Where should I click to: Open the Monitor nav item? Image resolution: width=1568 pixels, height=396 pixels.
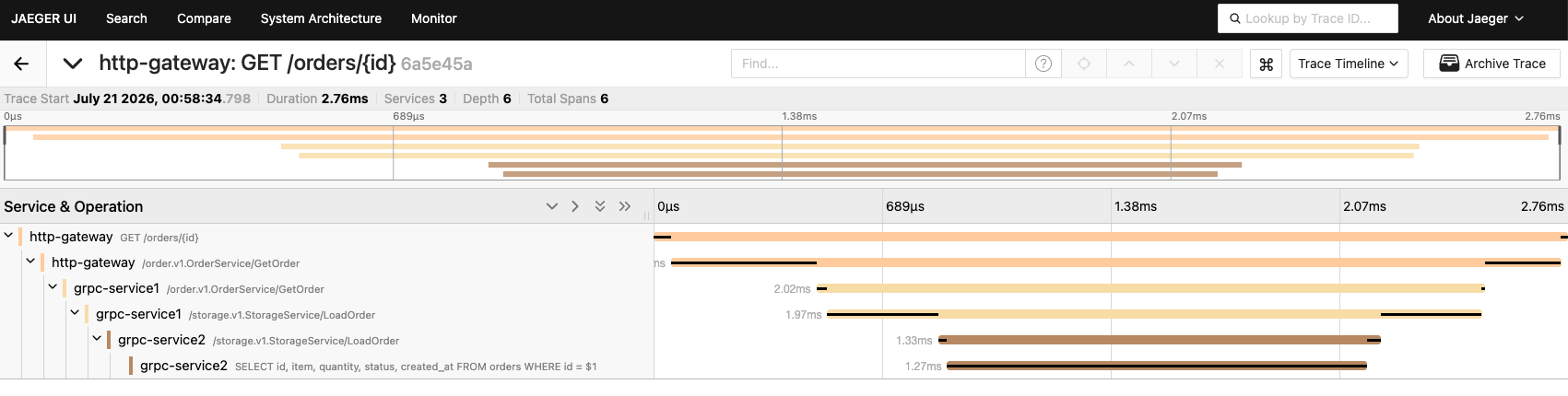(433, 18)
